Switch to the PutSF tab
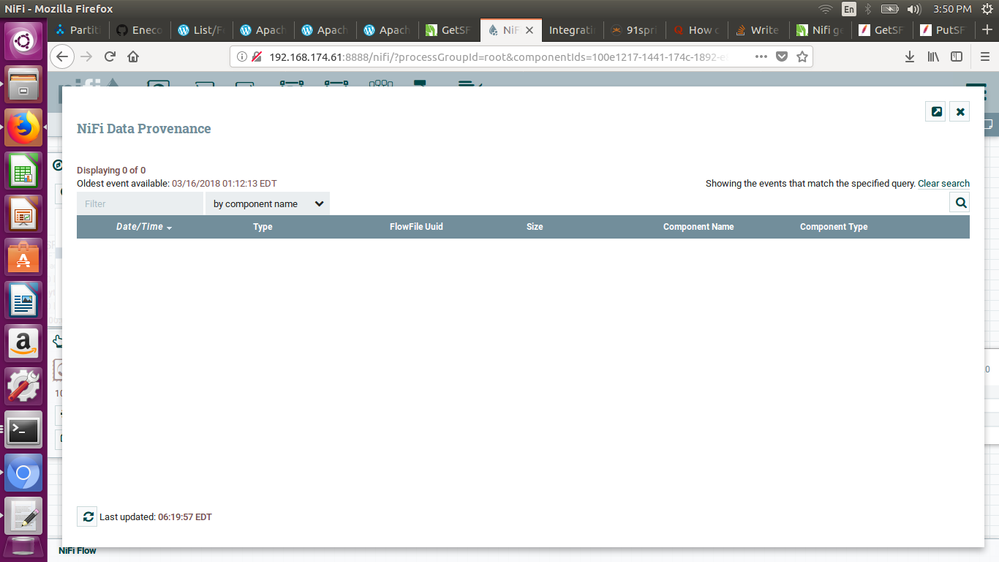This screenshot has height=562, width=999. pyautogui.click(x=943, y=30)
